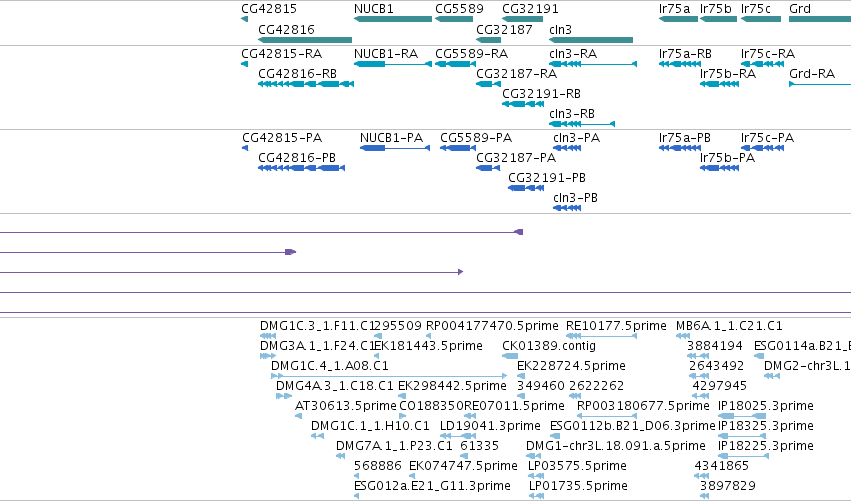Select the Grd gene label
The width and height of the screenshot is (851, 501).
click(x=800, y=9)
